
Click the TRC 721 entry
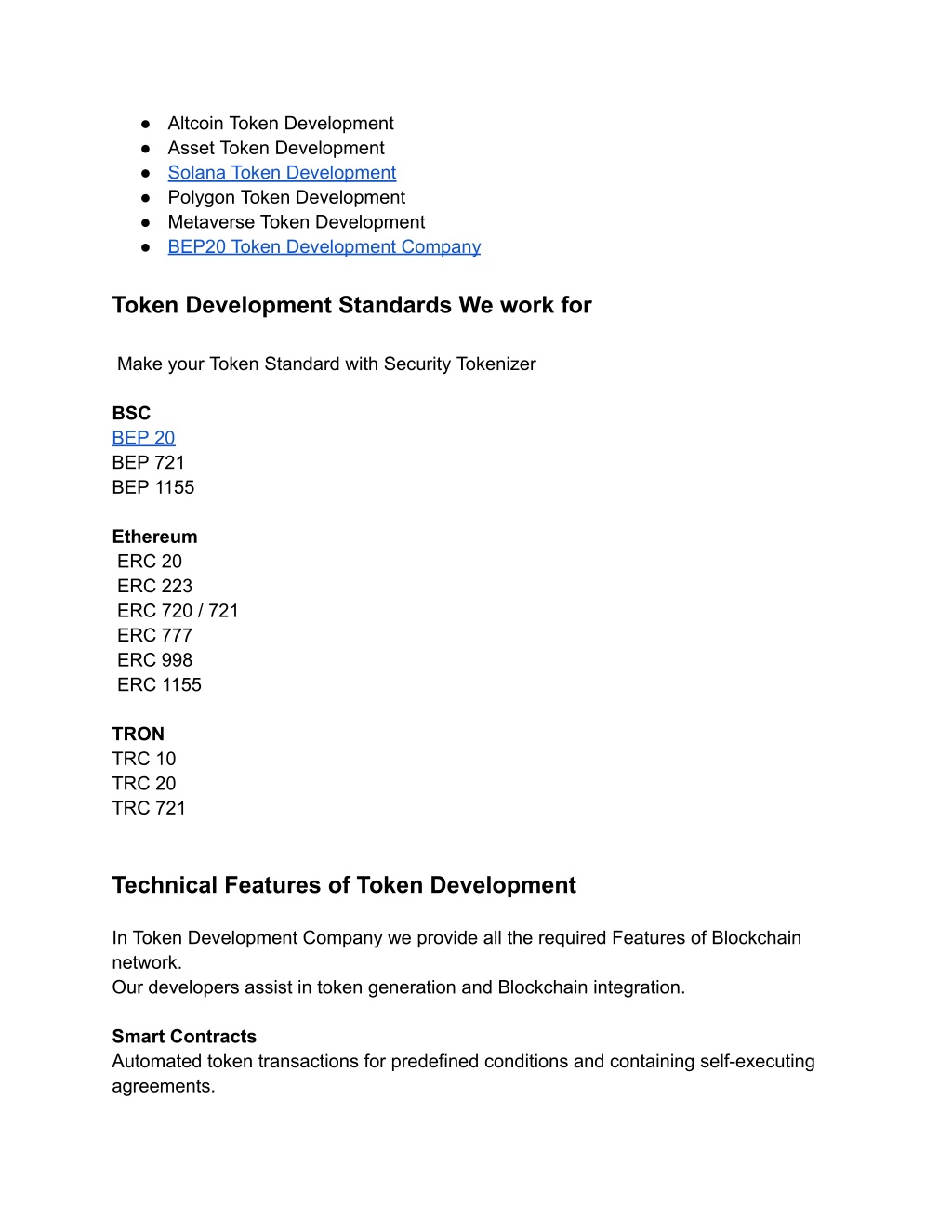pos(149,808)
